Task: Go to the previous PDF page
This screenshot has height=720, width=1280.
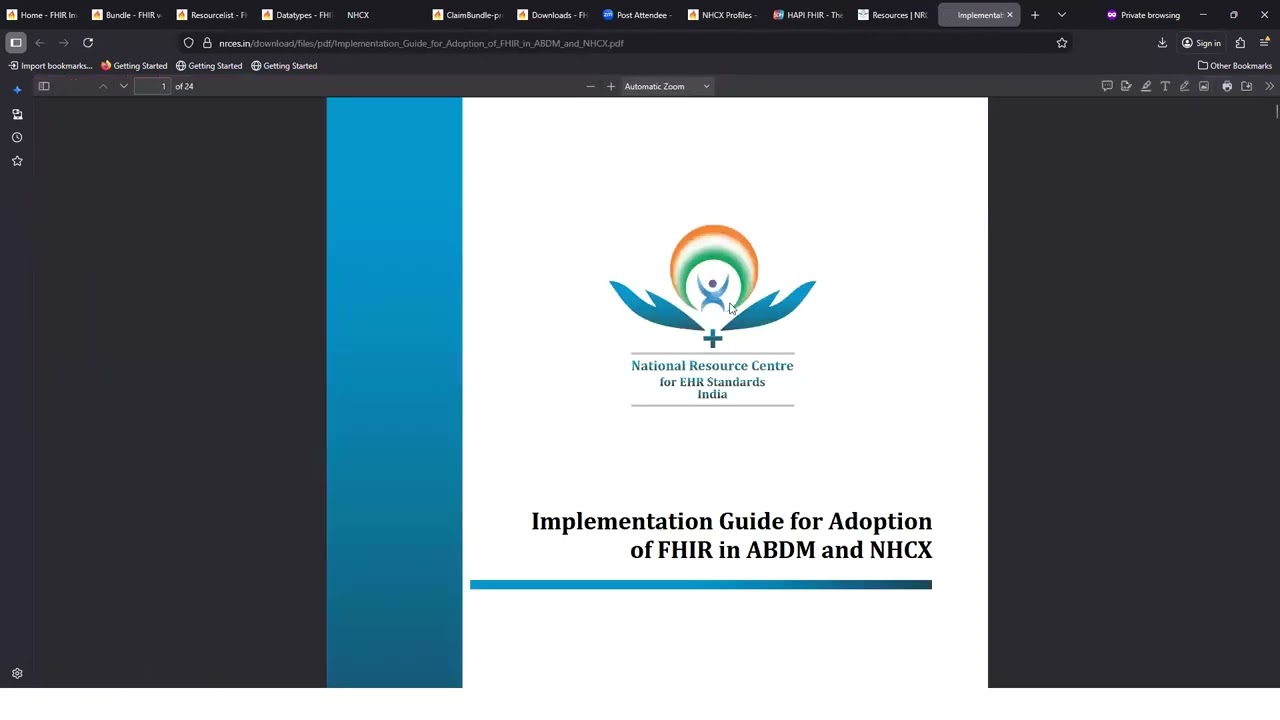Action: pos(103,86)
